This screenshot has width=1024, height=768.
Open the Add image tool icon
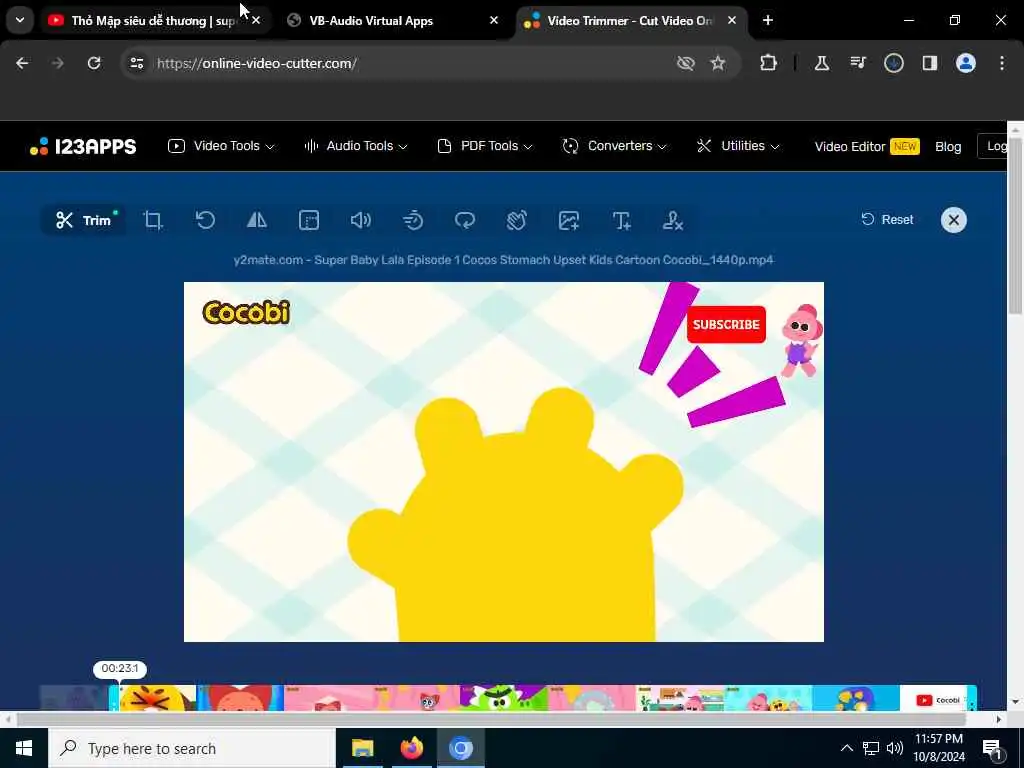click(x=569, y=220)
